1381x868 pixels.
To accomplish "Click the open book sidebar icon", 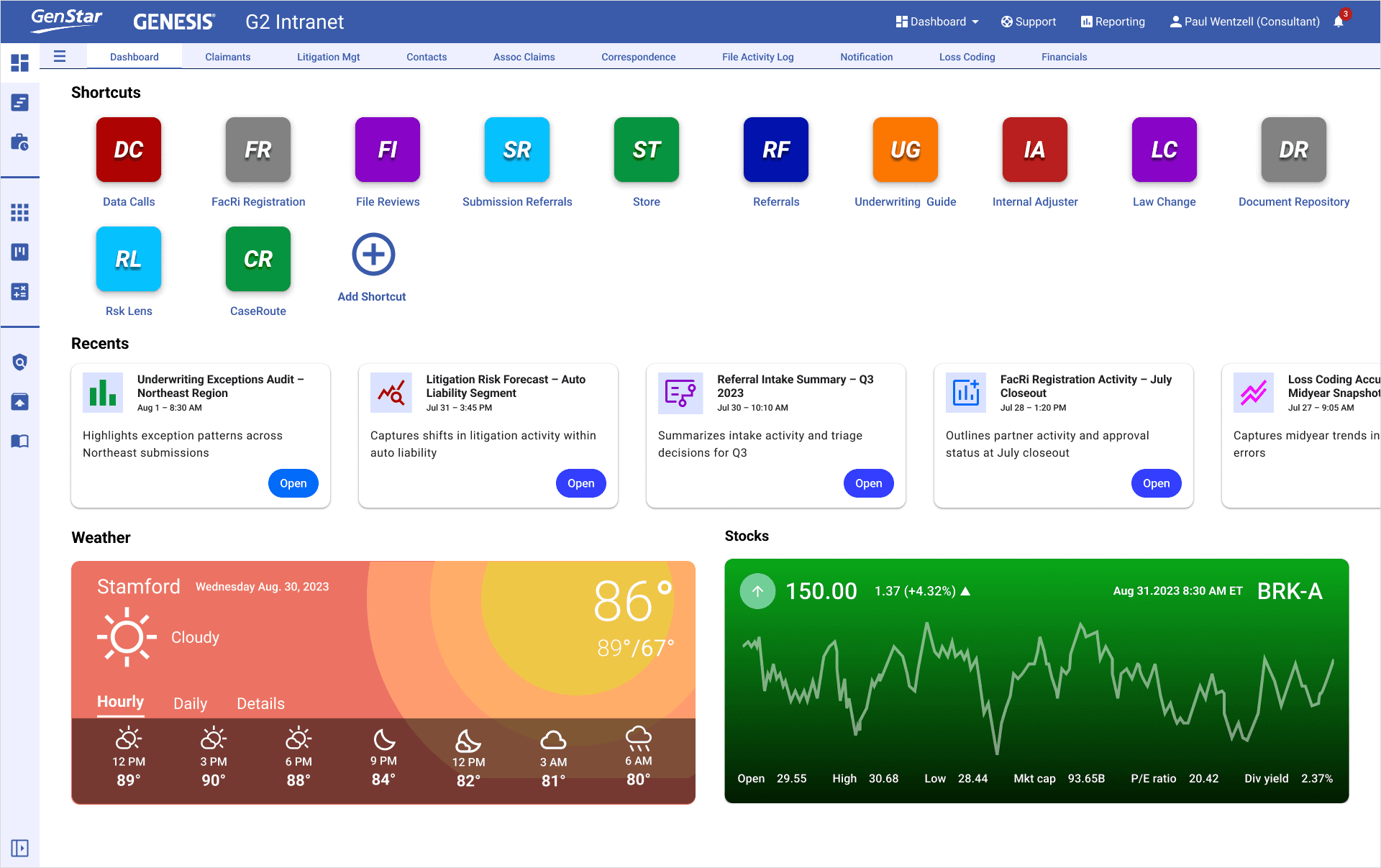I will click(19, 441).
